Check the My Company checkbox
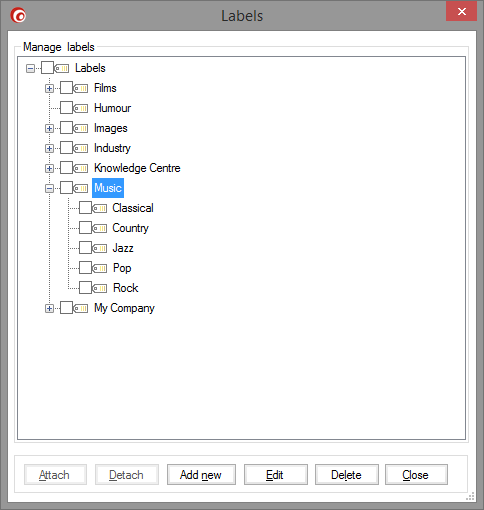Image resolution: width=484 pixels, height=510 pixels. [x=66, y=308]
